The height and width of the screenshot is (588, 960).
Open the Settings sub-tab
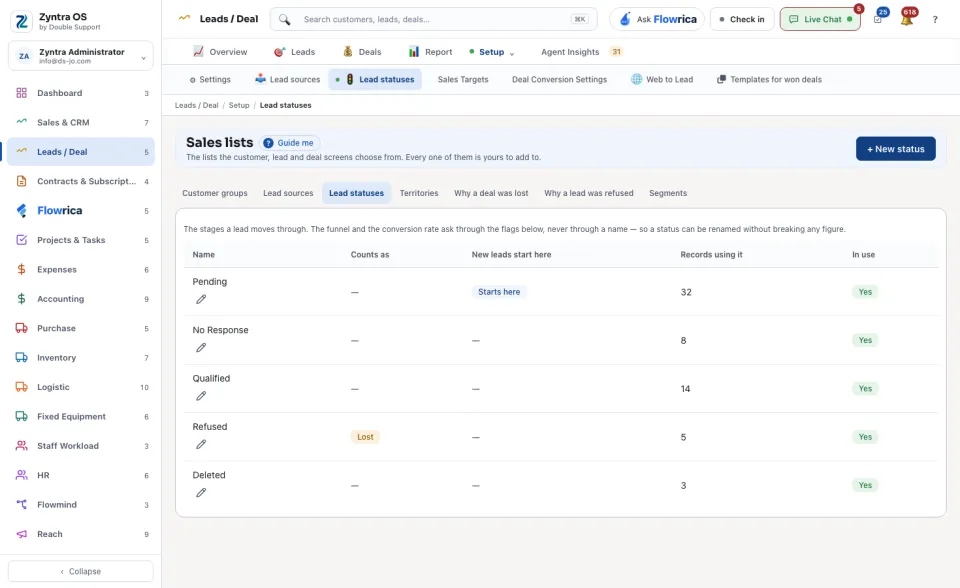point(210,80)
